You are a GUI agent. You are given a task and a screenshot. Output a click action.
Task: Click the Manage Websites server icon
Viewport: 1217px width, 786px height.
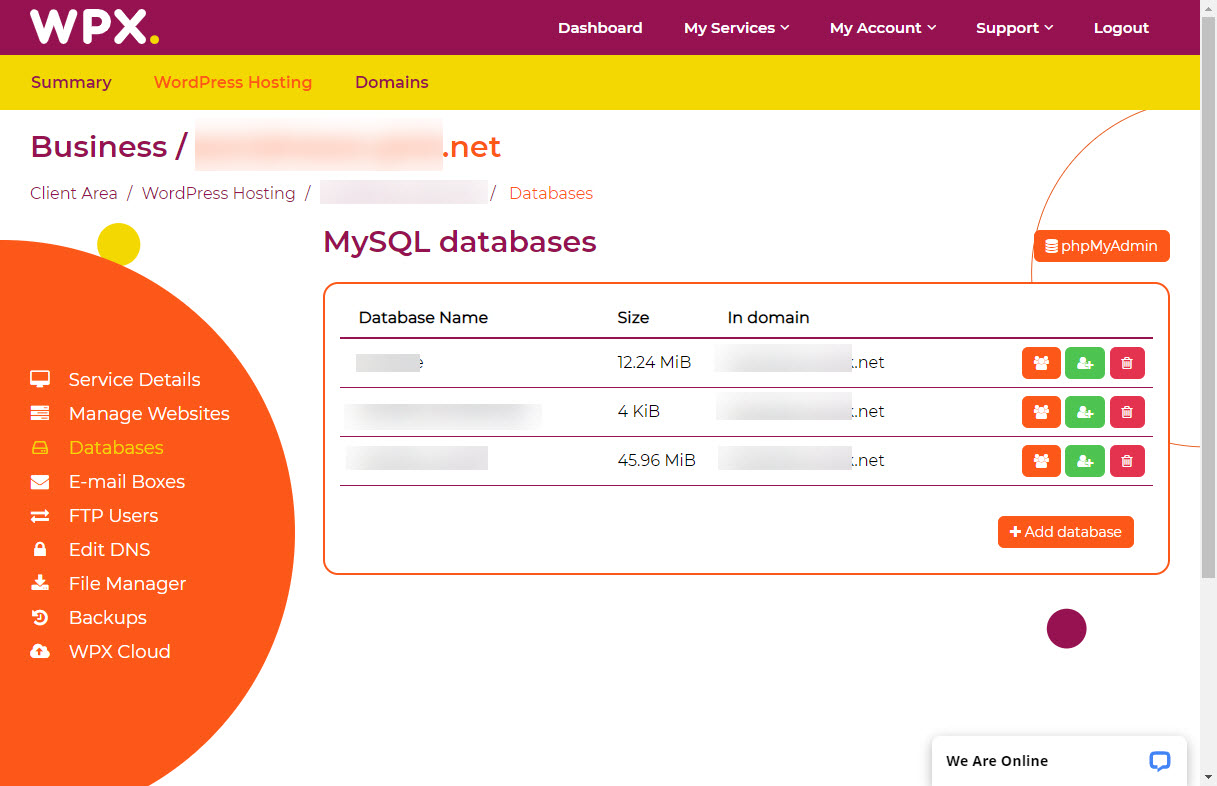(40, 413)
